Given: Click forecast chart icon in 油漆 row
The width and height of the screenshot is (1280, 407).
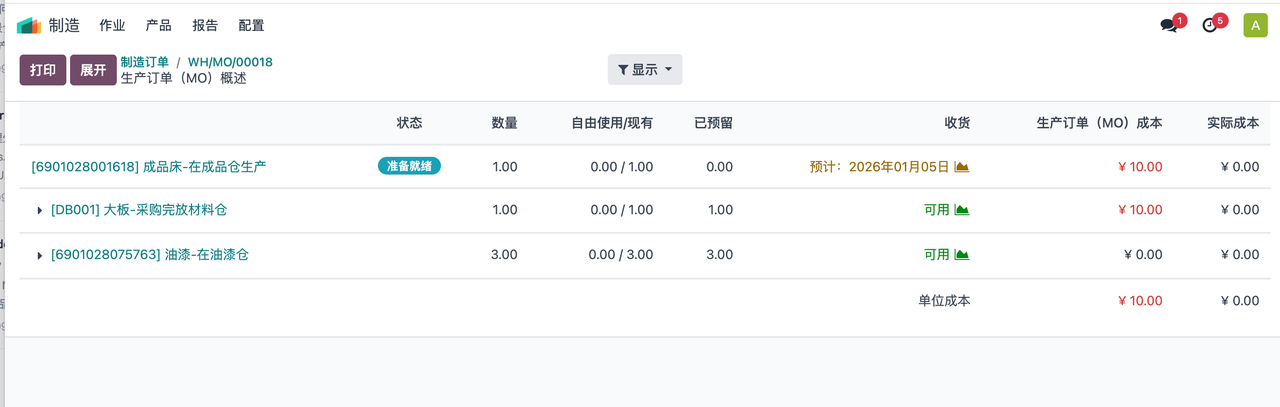Looking at the screenshot, I should [962, 255].
